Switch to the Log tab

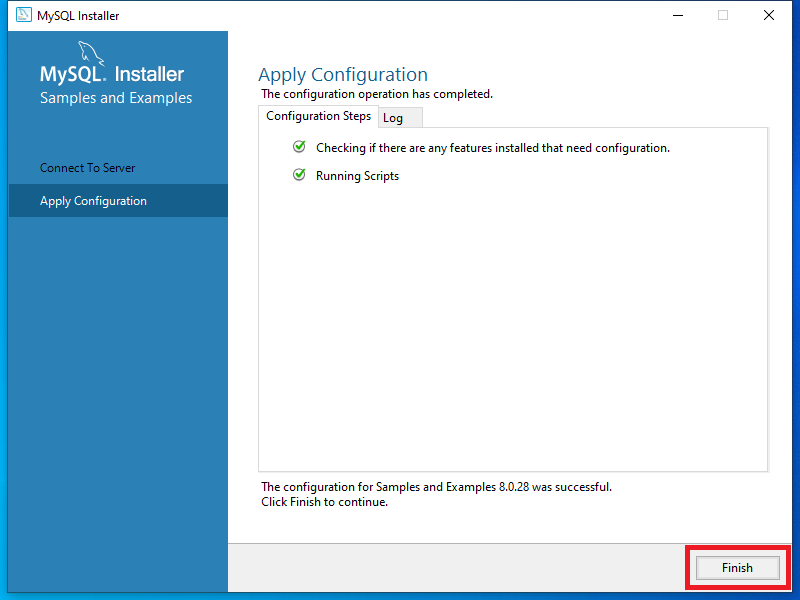click(400, 118)
